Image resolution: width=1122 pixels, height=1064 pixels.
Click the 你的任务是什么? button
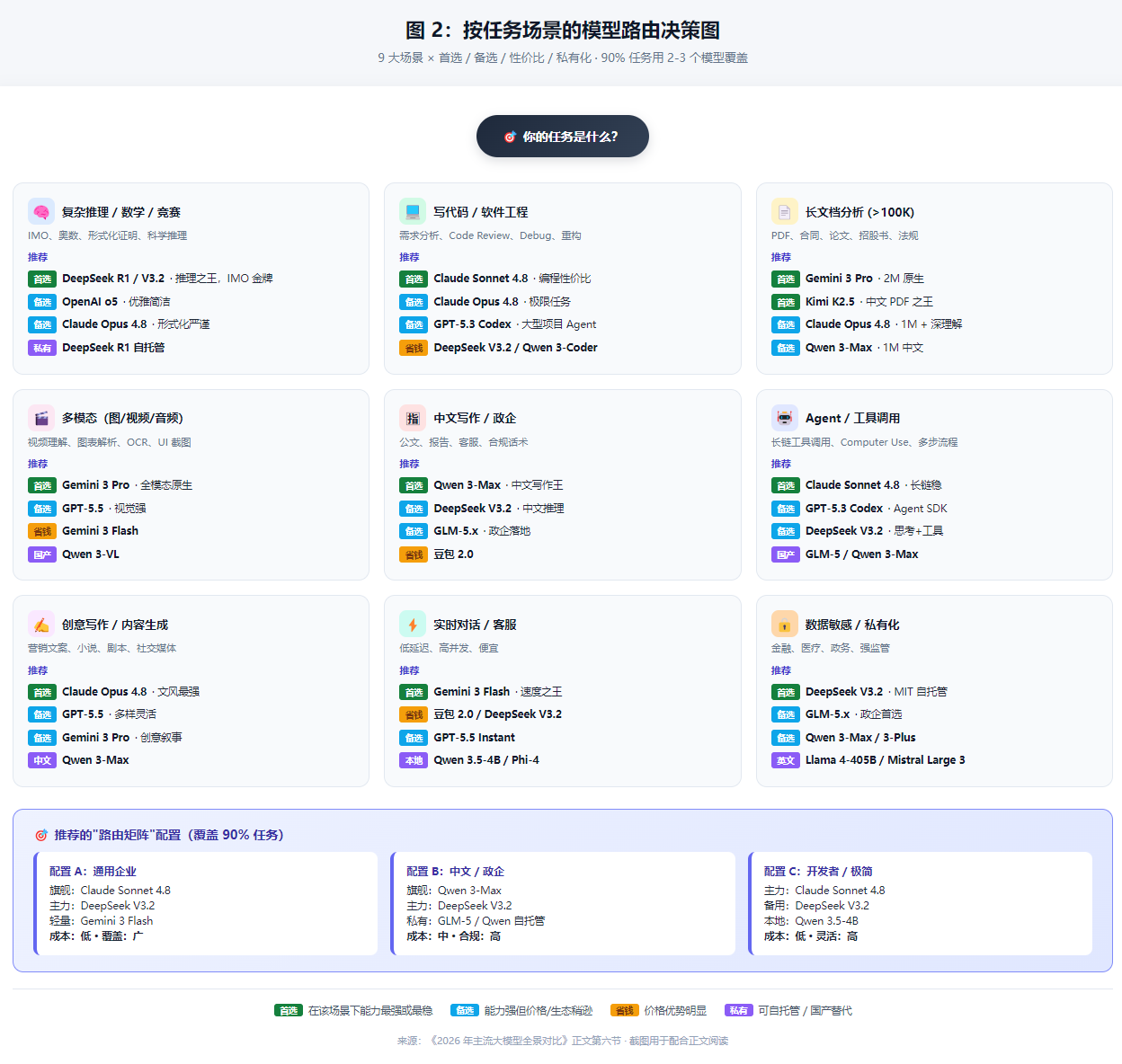coord(563,137)
